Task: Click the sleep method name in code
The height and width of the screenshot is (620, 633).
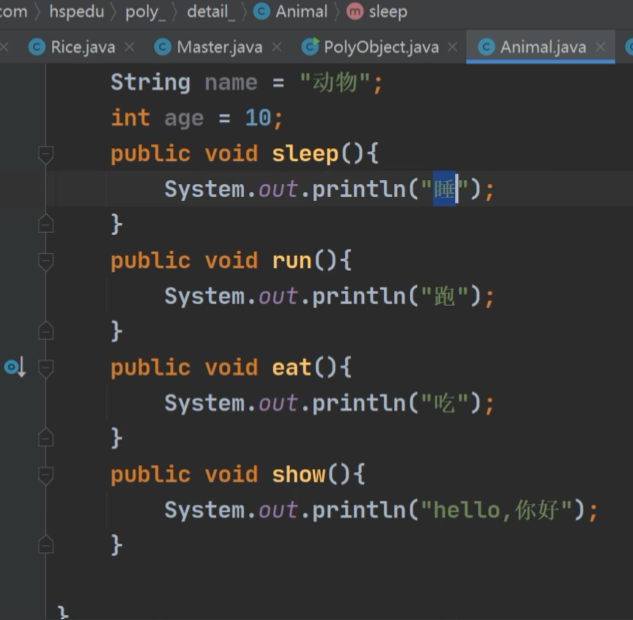Action: pyautogui.click(x=305, y=154)
